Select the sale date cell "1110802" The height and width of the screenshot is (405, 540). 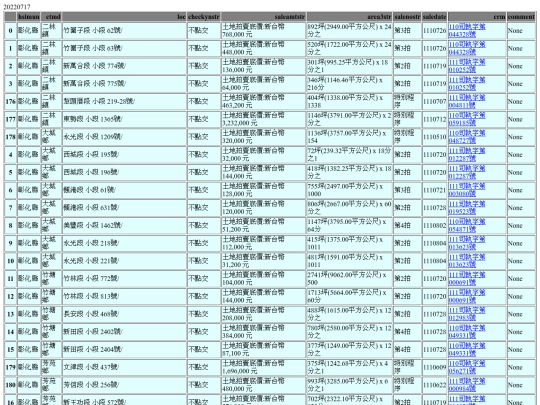(435, 226)
